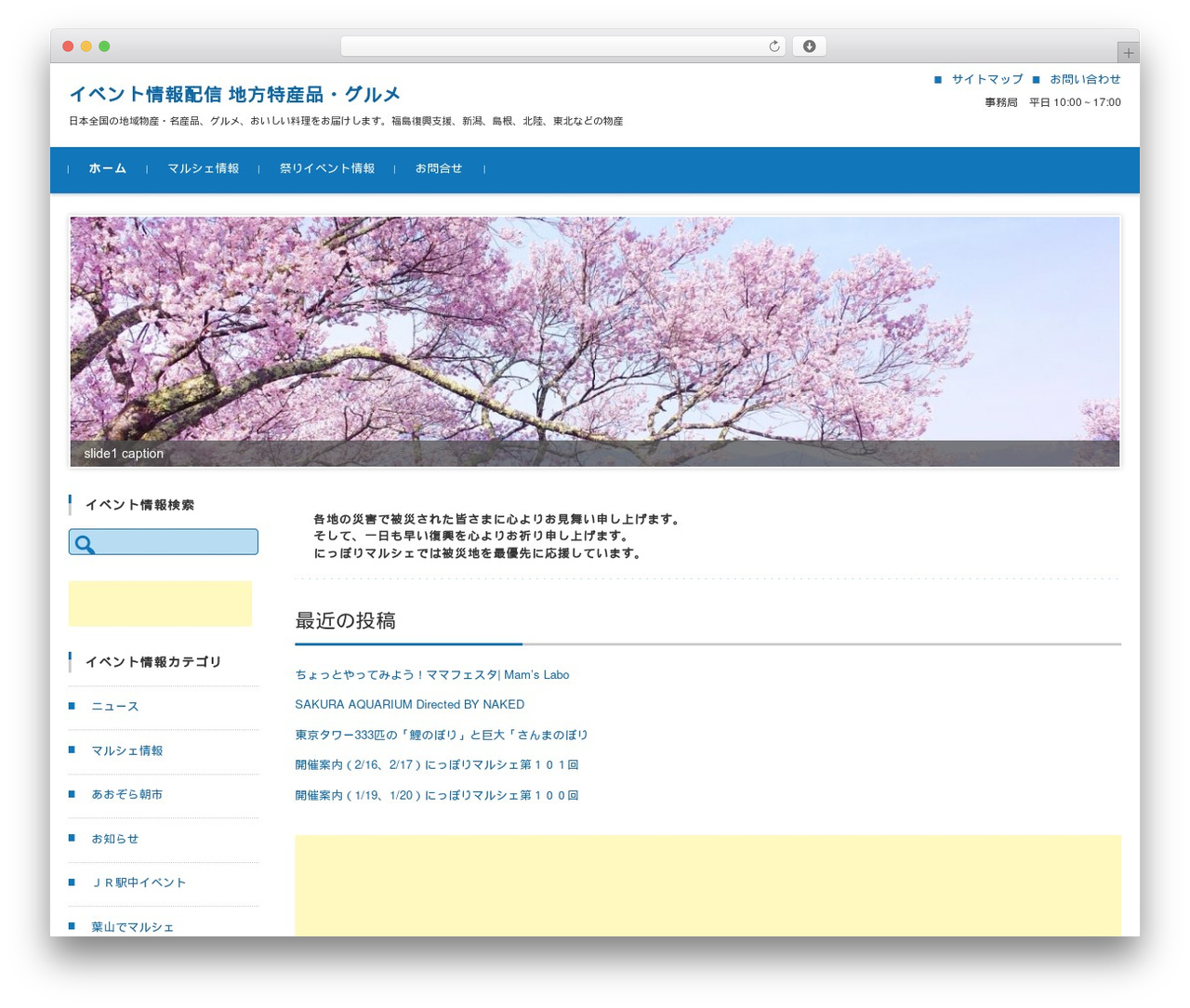The image size is (1190, 1008).
Task: Click the browser address bar
Action: tap(562, 46)
